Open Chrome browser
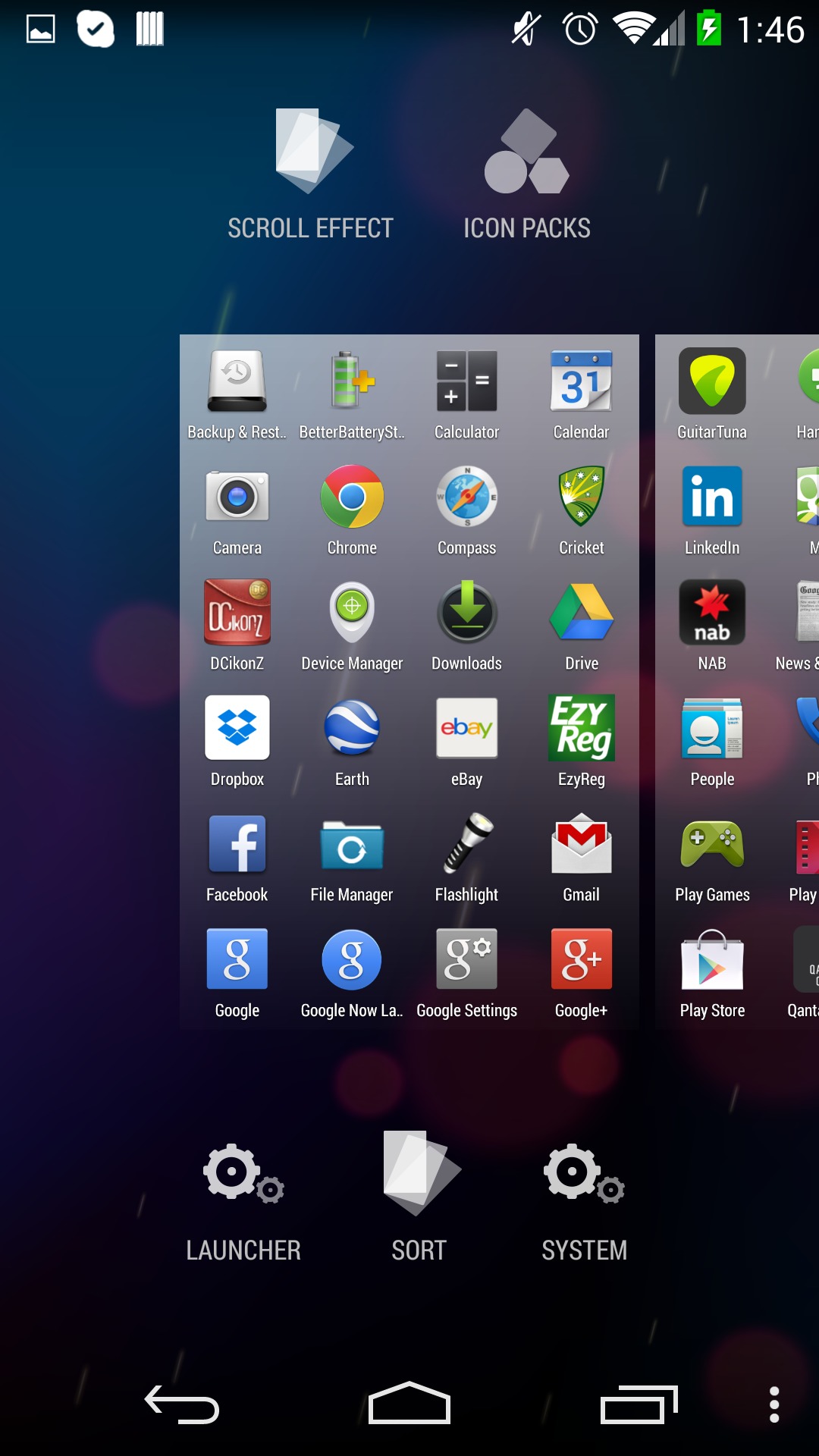The width and height of the screenshot is (819, 1456). pos(352,510)
